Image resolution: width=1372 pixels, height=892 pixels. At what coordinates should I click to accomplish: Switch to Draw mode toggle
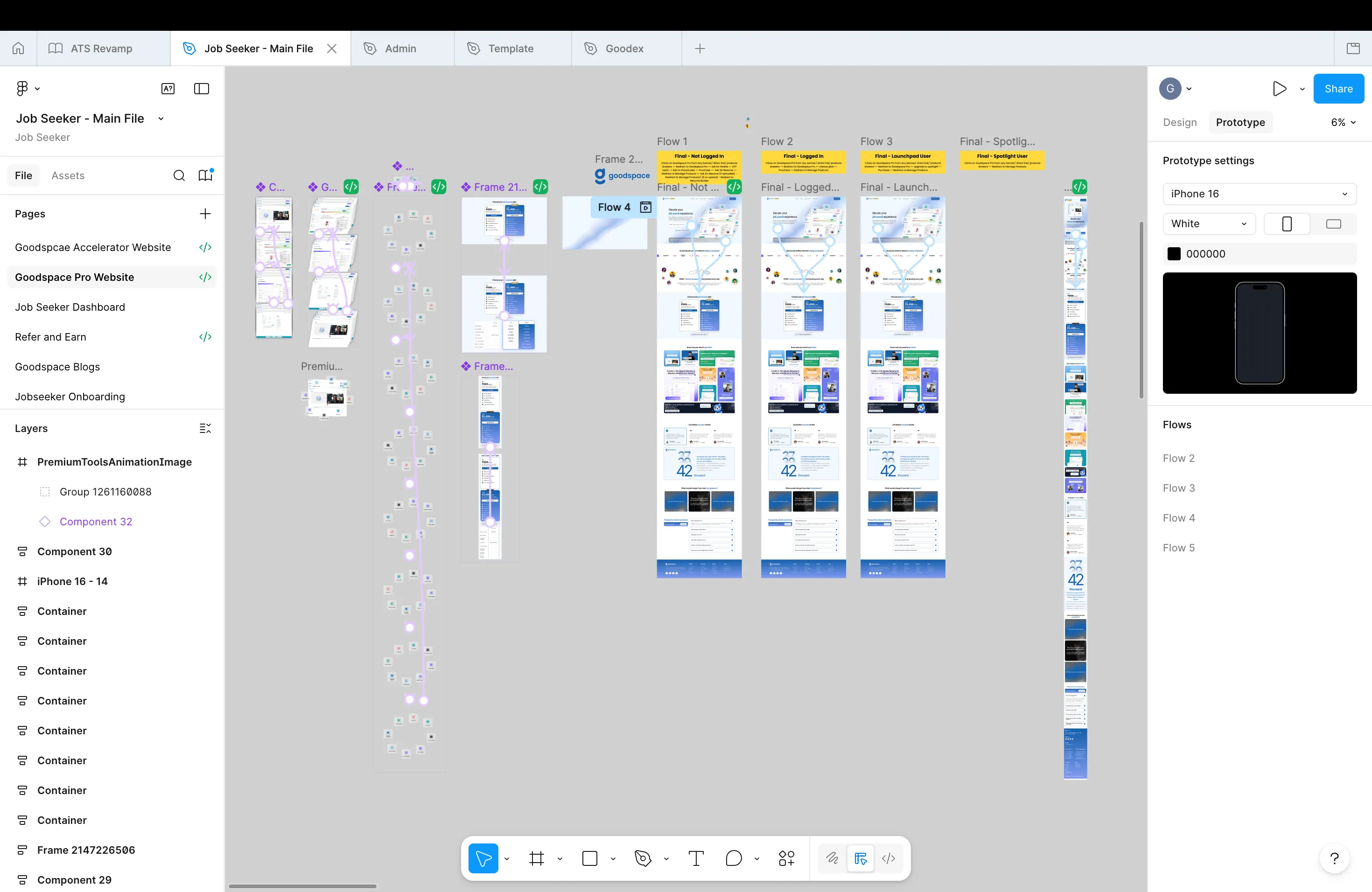coord(832,858)
